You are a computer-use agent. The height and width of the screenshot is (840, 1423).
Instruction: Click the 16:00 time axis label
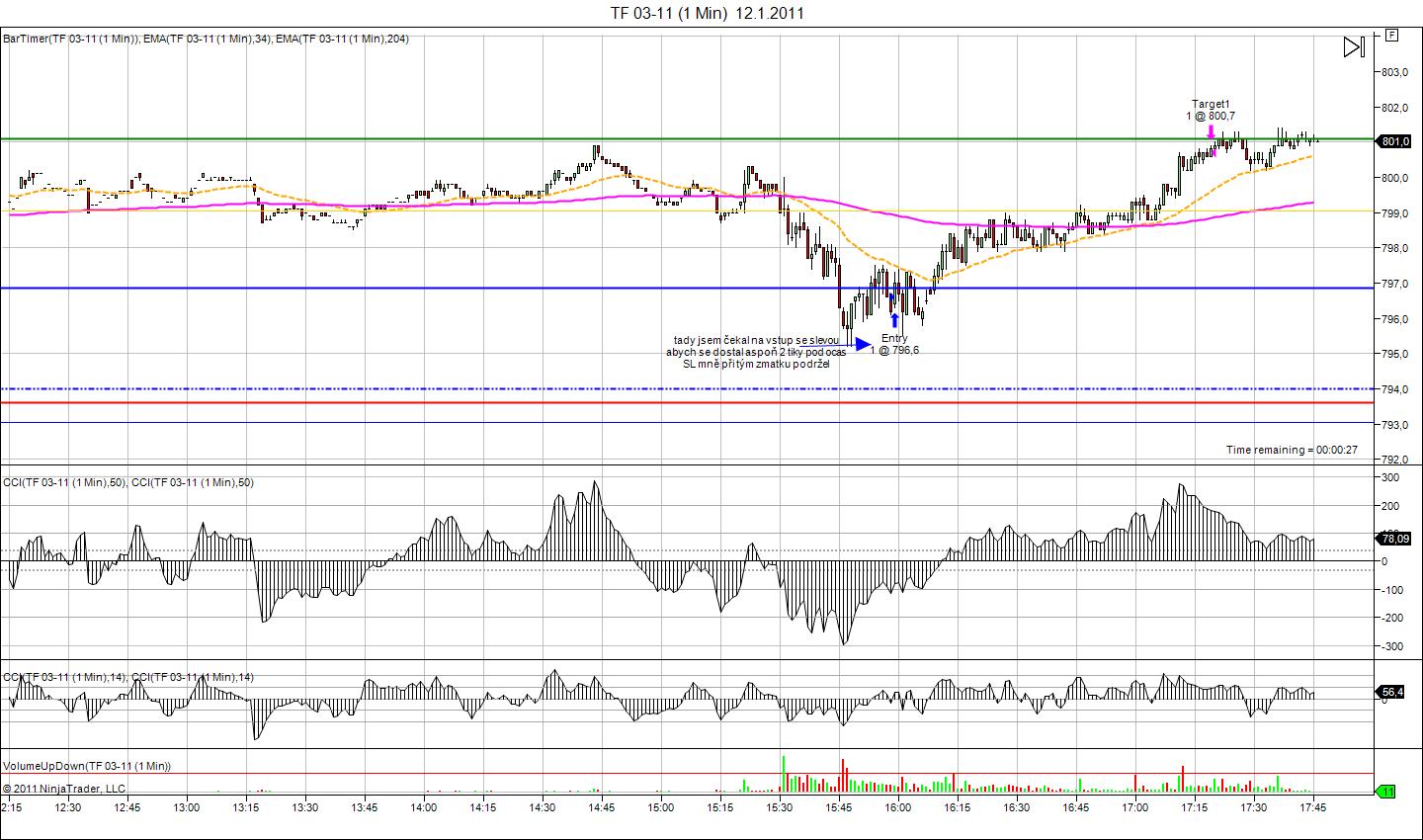pos(898,807)
